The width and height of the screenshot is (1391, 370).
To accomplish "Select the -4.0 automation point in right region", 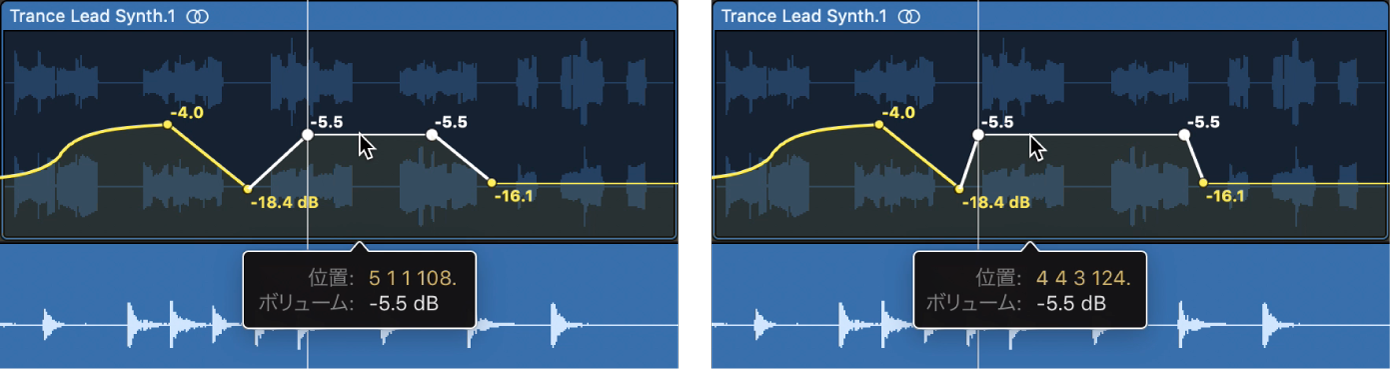I will coord(879,125).
